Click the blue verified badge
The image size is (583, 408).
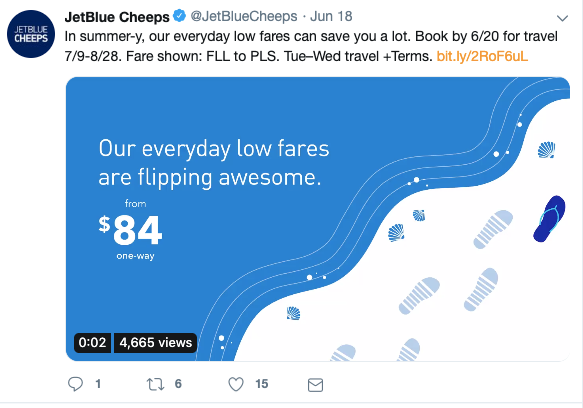pyautogui.click(x=180, y=16)
